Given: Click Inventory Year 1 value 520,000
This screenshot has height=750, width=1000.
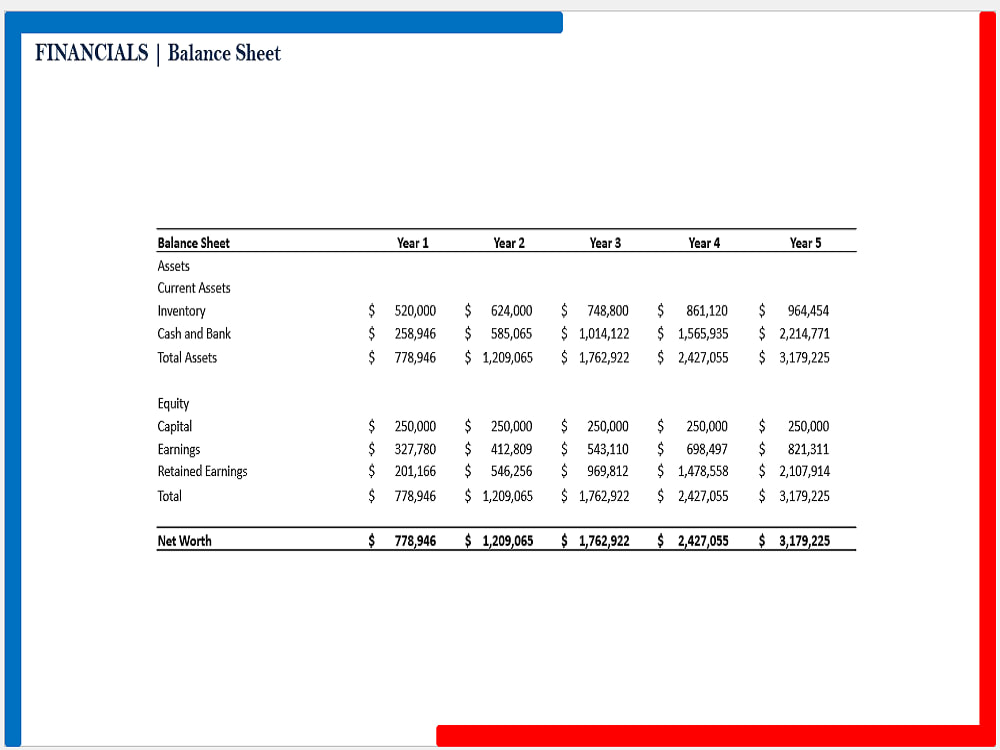Looking at the screenshot, I should pyautogui.click(x=415, y=311).
